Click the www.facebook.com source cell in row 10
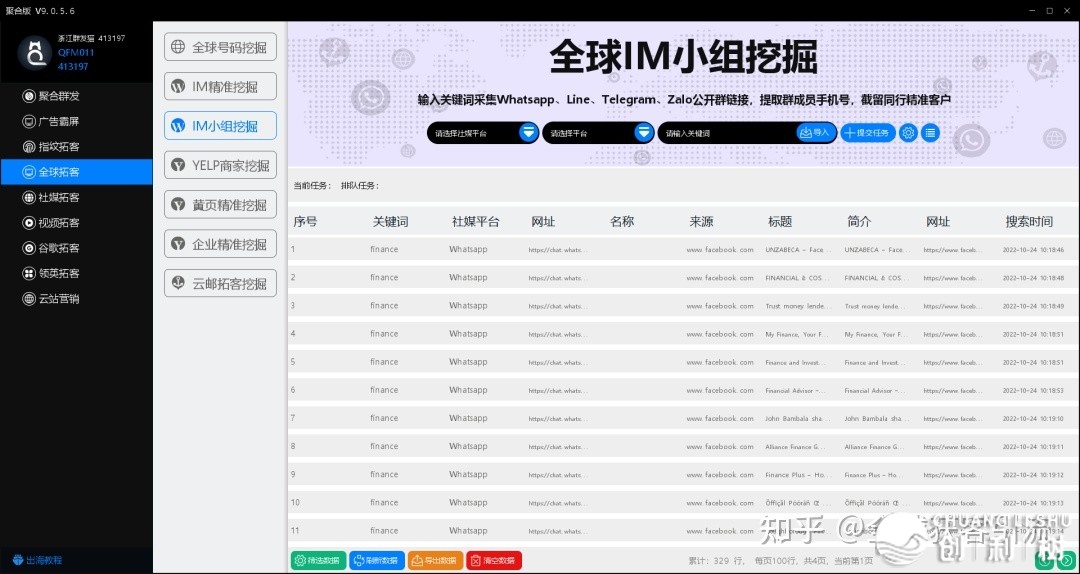Viewport: 1080px width, 574px height. (x=720, y=503)
